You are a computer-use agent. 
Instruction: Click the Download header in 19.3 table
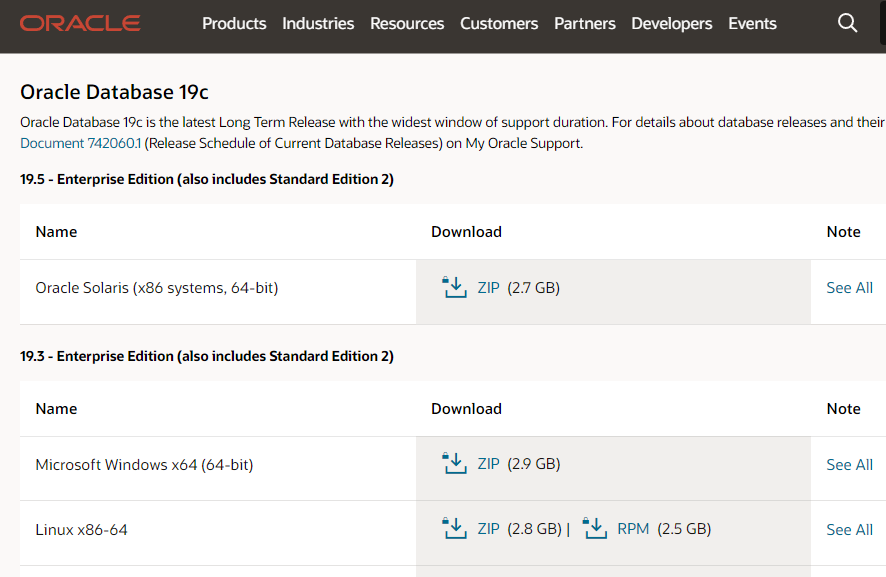click(x=466, y=409)
